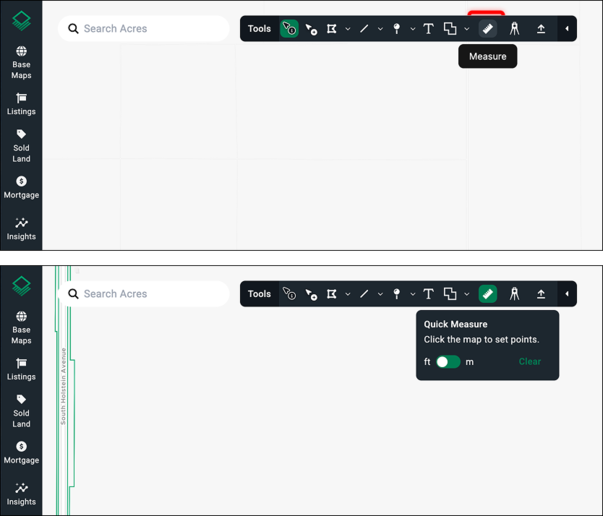Click the upload icon in the Measure tooltip view
The image size is (603, 516).
pyautogui.click(x=541, y=28)
